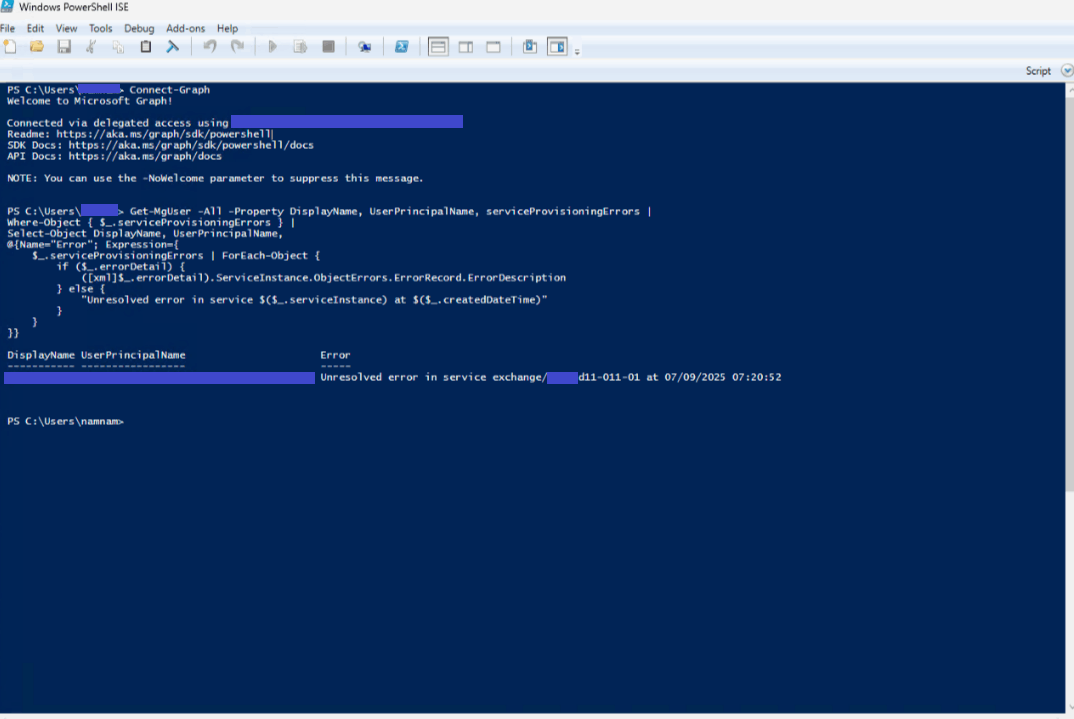
Task: Collapse the Script pane using its chevron
Action: 1066,70
